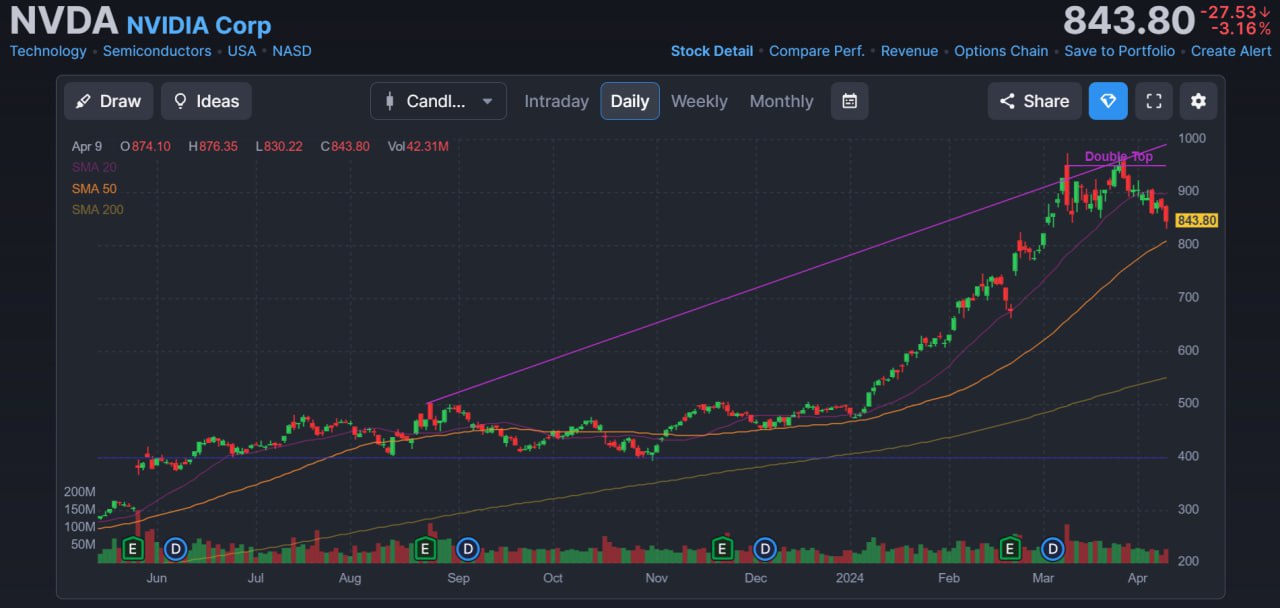This screenshot has width=1280, height=608.
Task: Click Create Alert link
Action: pos(1231,51)
